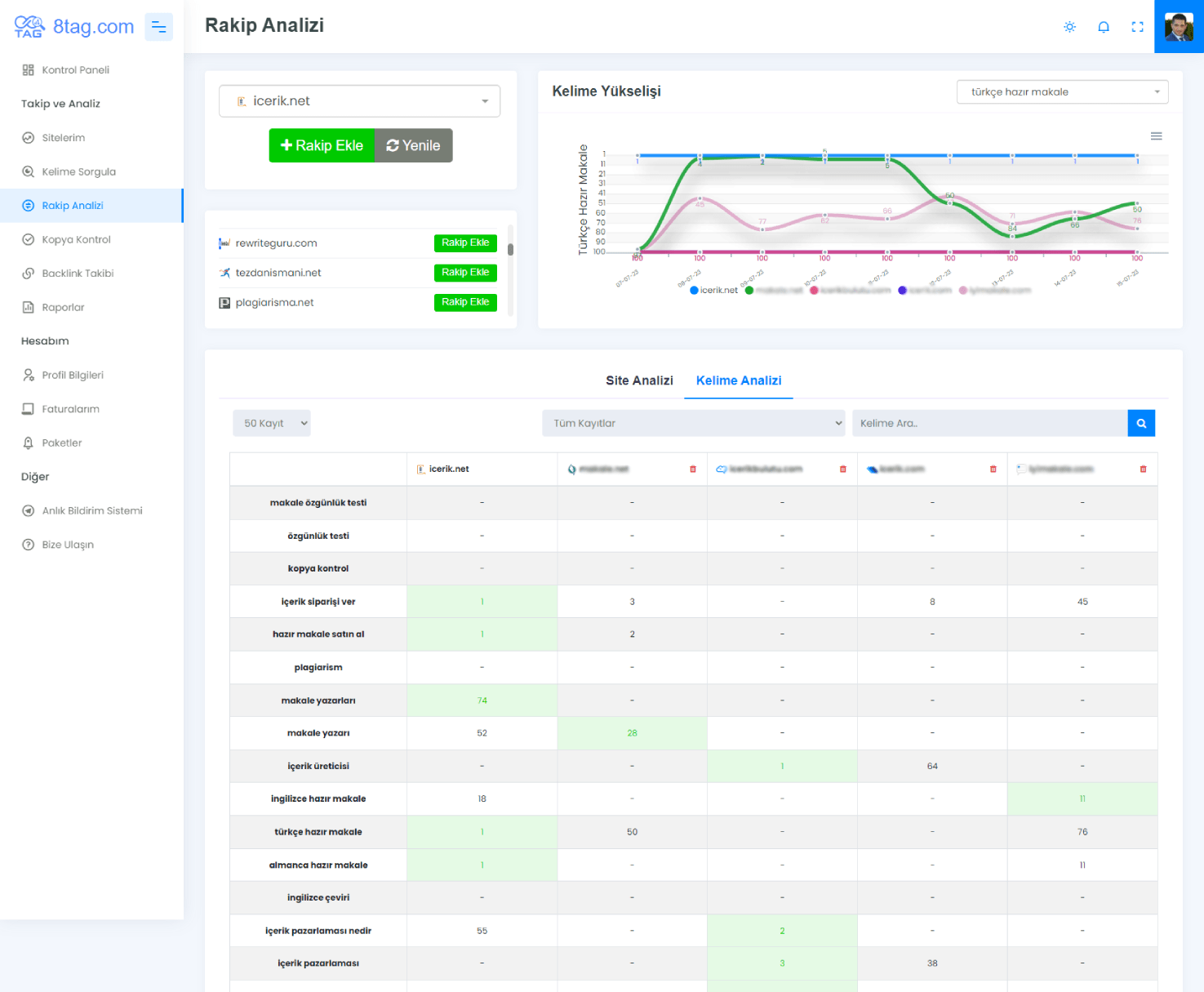Click 'almanca hazır makale' row label

[318, 865]
